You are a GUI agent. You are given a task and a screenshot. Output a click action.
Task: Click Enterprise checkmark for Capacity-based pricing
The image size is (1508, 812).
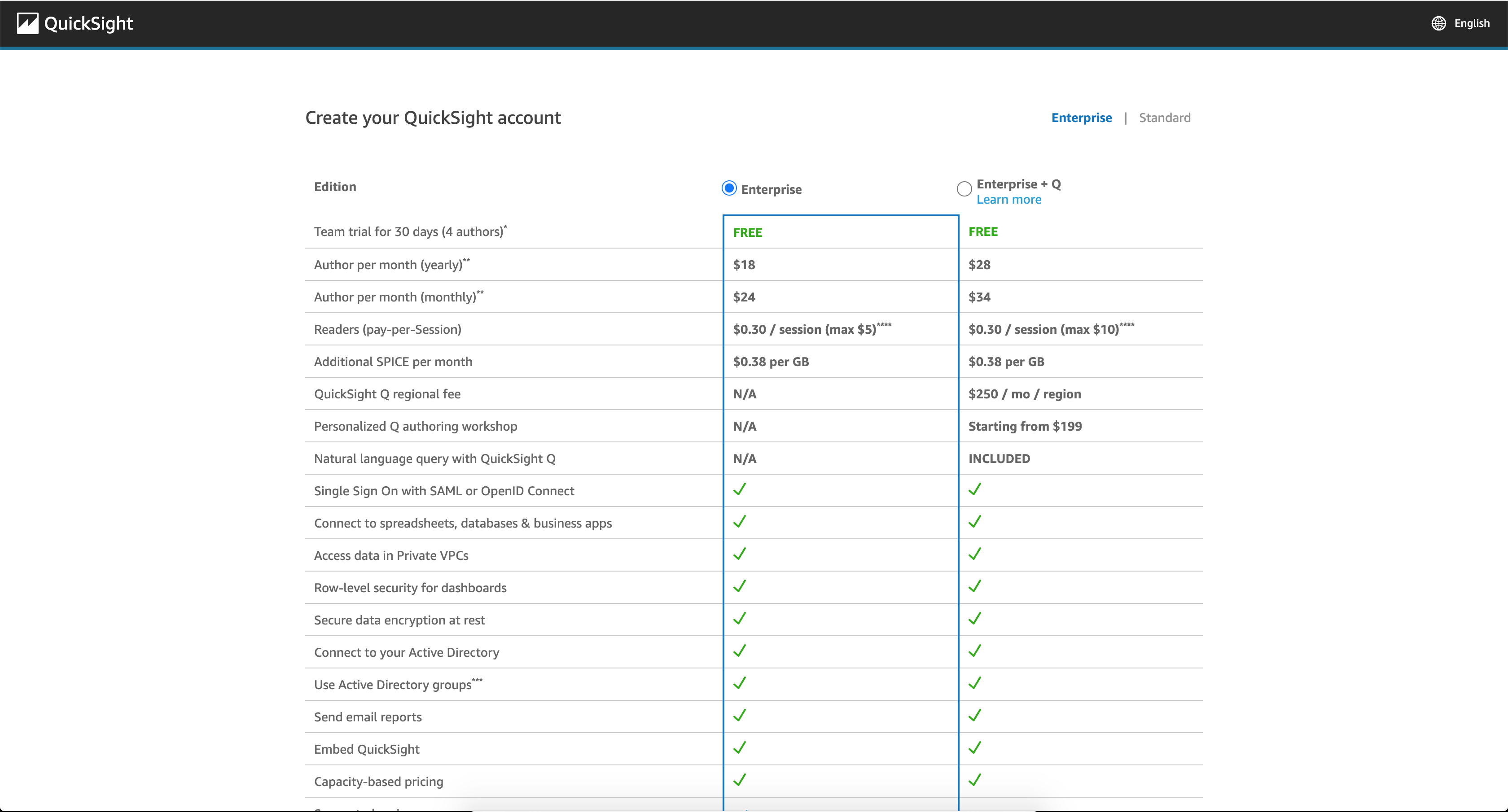click(739, 780)
